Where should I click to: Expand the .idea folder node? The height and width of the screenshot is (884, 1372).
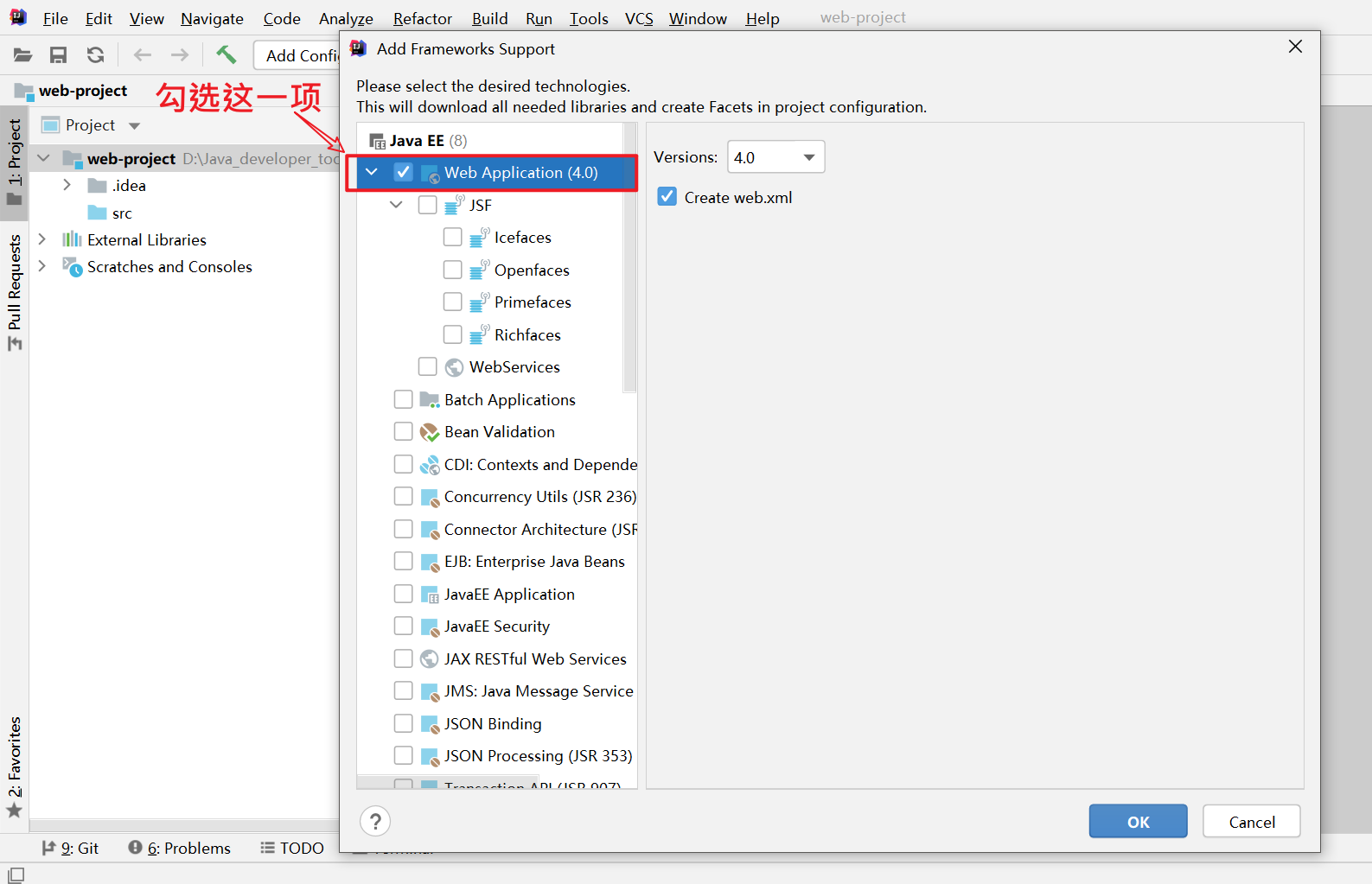coord(67,185)
